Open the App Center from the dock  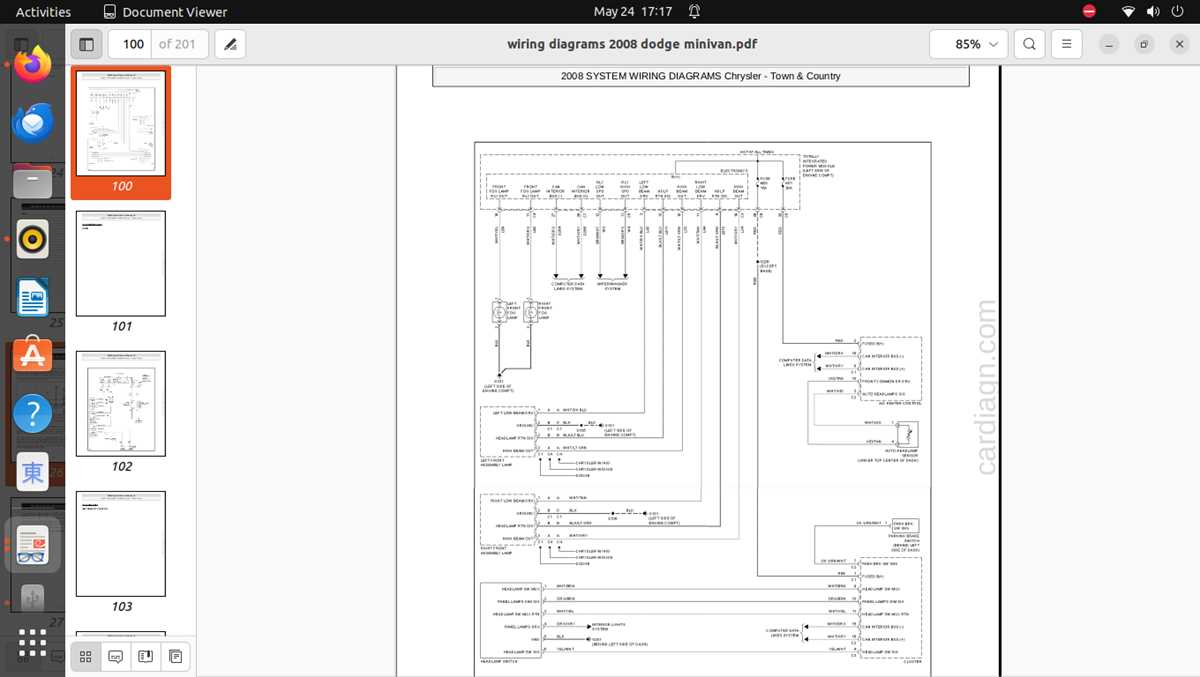point(32,355)
